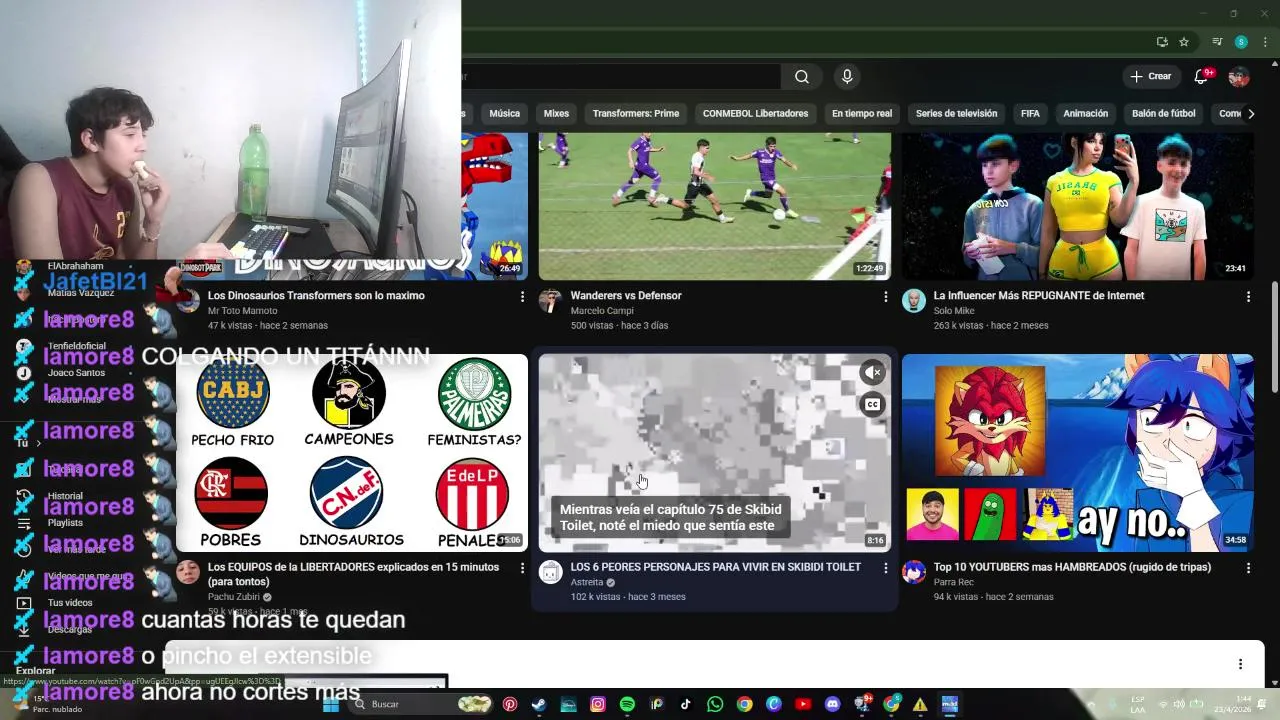
Task: Select the En tiempo real chip
Action: tap(862, 113)
